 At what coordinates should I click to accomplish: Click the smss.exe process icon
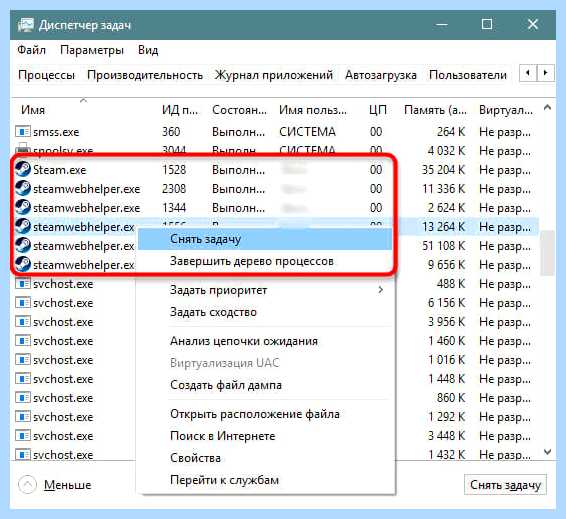click(x=23, y=132)
